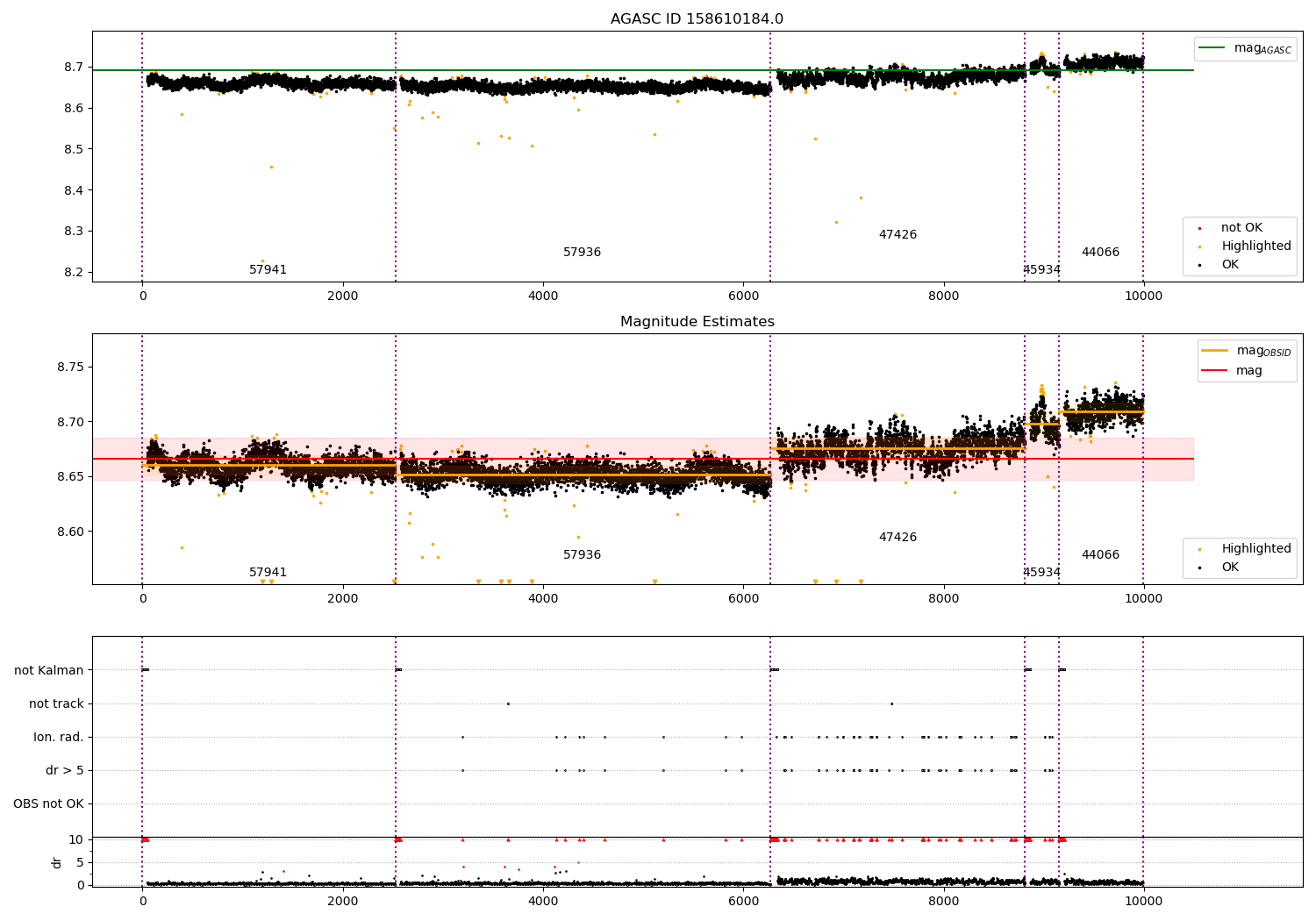Click the orange line sample beside mag OBSID

[x=1214, y=350]
